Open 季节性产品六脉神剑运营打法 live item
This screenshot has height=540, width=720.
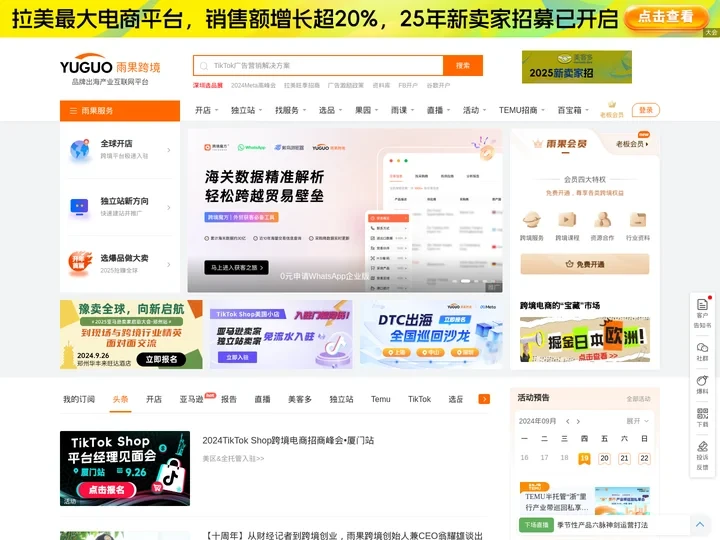pos(602,525)
